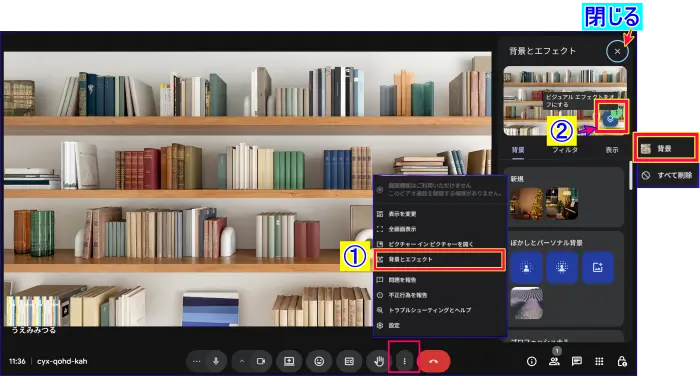
Task: Show meeting details info icon
Action: tap(532, 361)
